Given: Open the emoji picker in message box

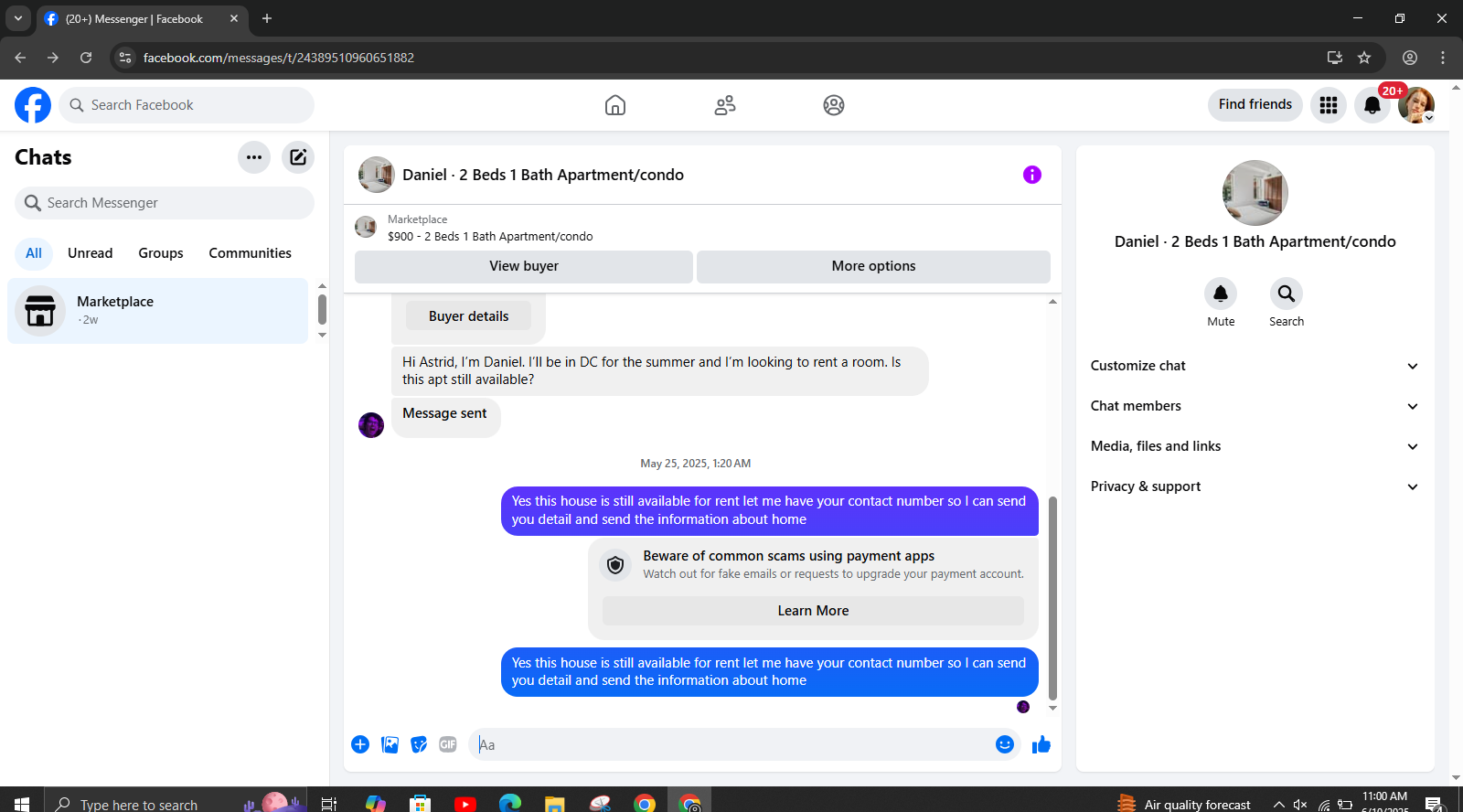Looking at the screenshot, I should coord(1005,744).
